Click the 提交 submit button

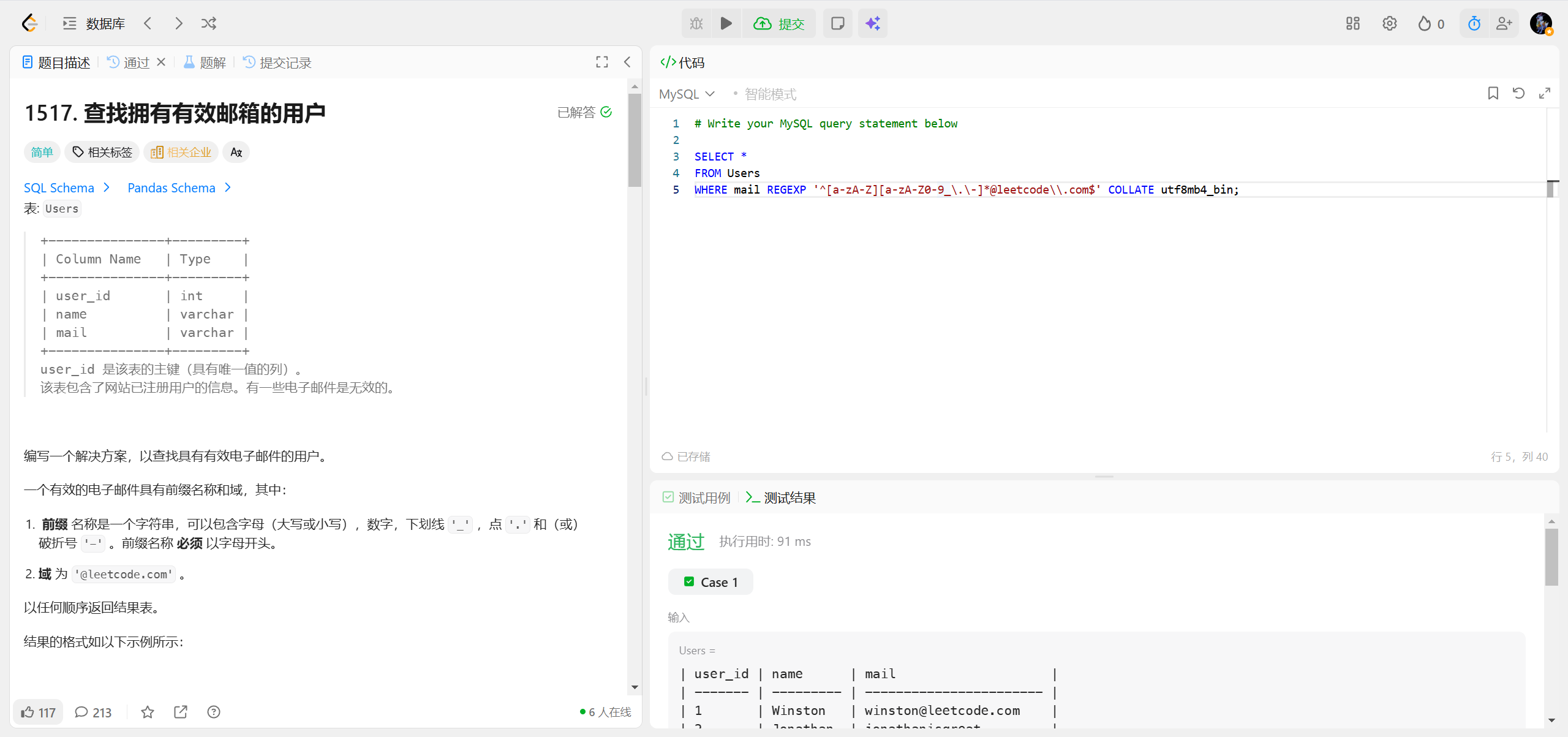pos(779,23)
